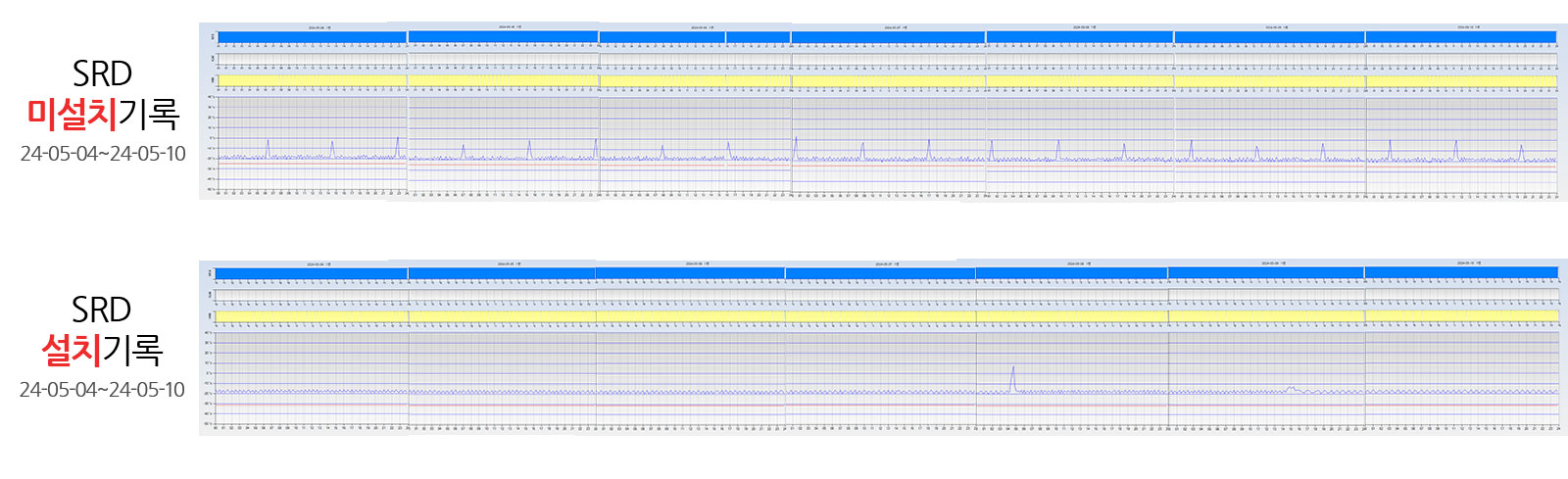Click the 'SRD' heading above '미설치기록'
Screen dimensions: 1568x479
coord(102,74)
